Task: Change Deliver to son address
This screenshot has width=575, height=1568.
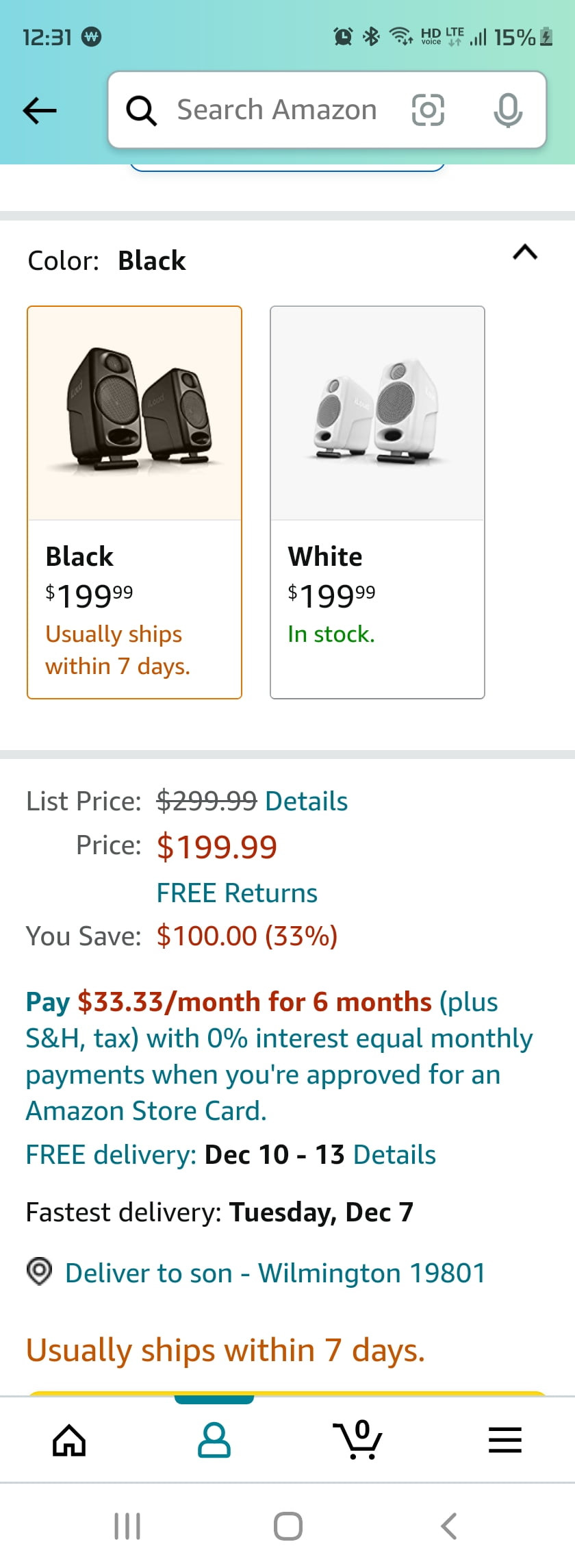Action: coord(275,1273)
